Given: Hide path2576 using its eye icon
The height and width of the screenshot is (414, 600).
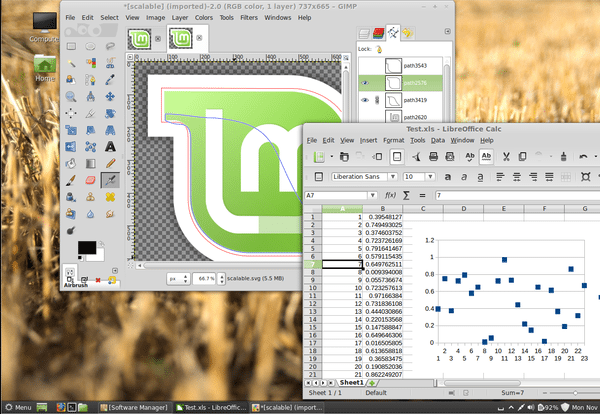Looking at the screenshot, I should pyautogui.click(x=365, y=83).
